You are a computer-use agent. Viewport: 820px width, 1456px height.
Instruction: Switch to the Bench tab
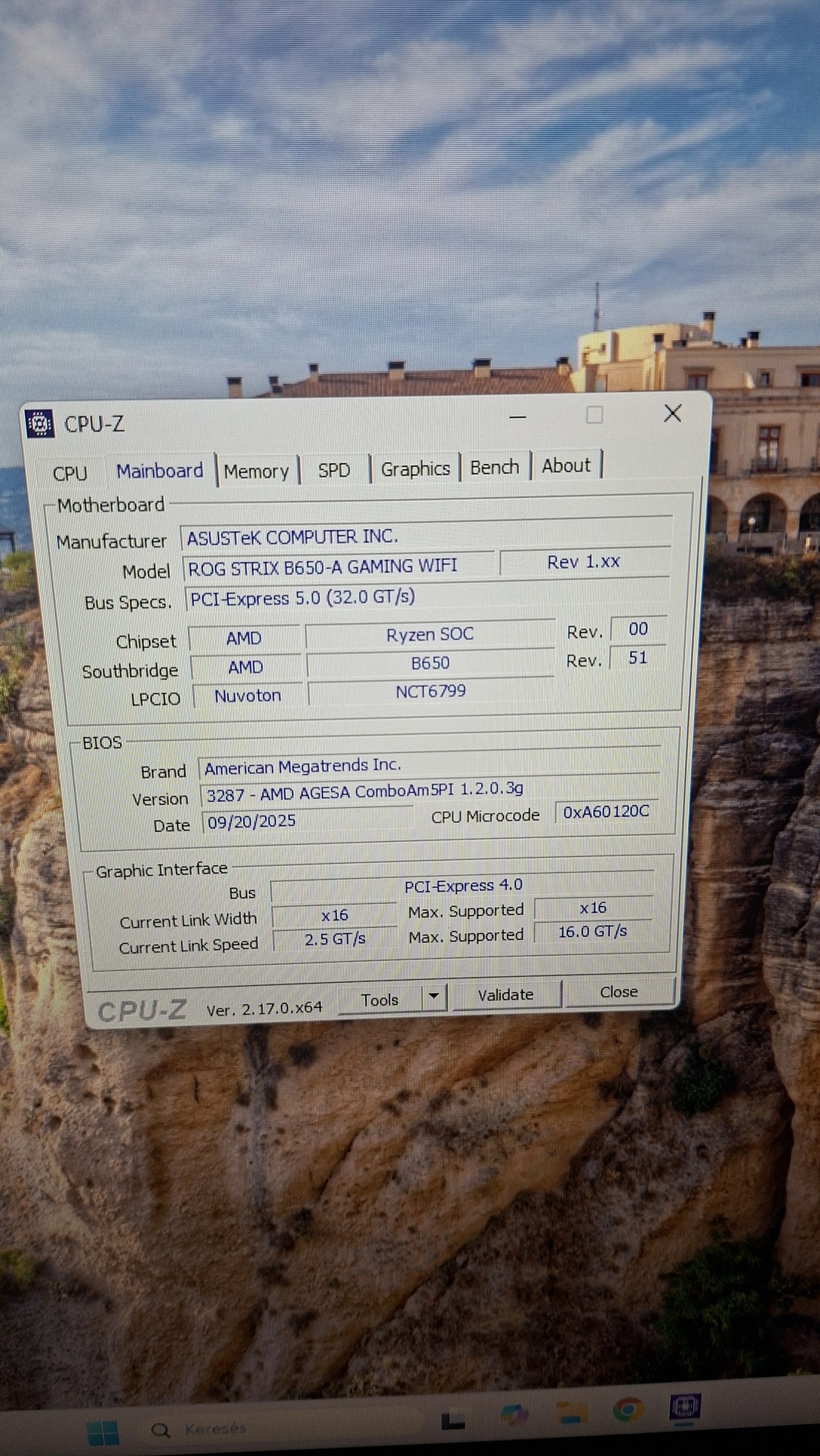[x=495, y=467]
